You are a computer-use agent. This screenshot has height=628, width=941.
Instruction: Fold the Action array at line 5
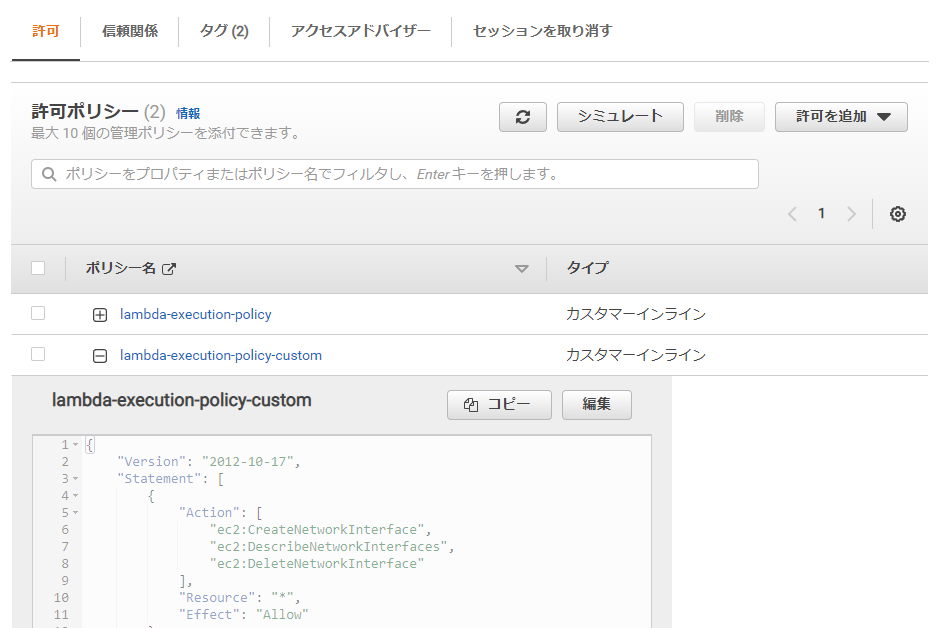pos(76,513)
